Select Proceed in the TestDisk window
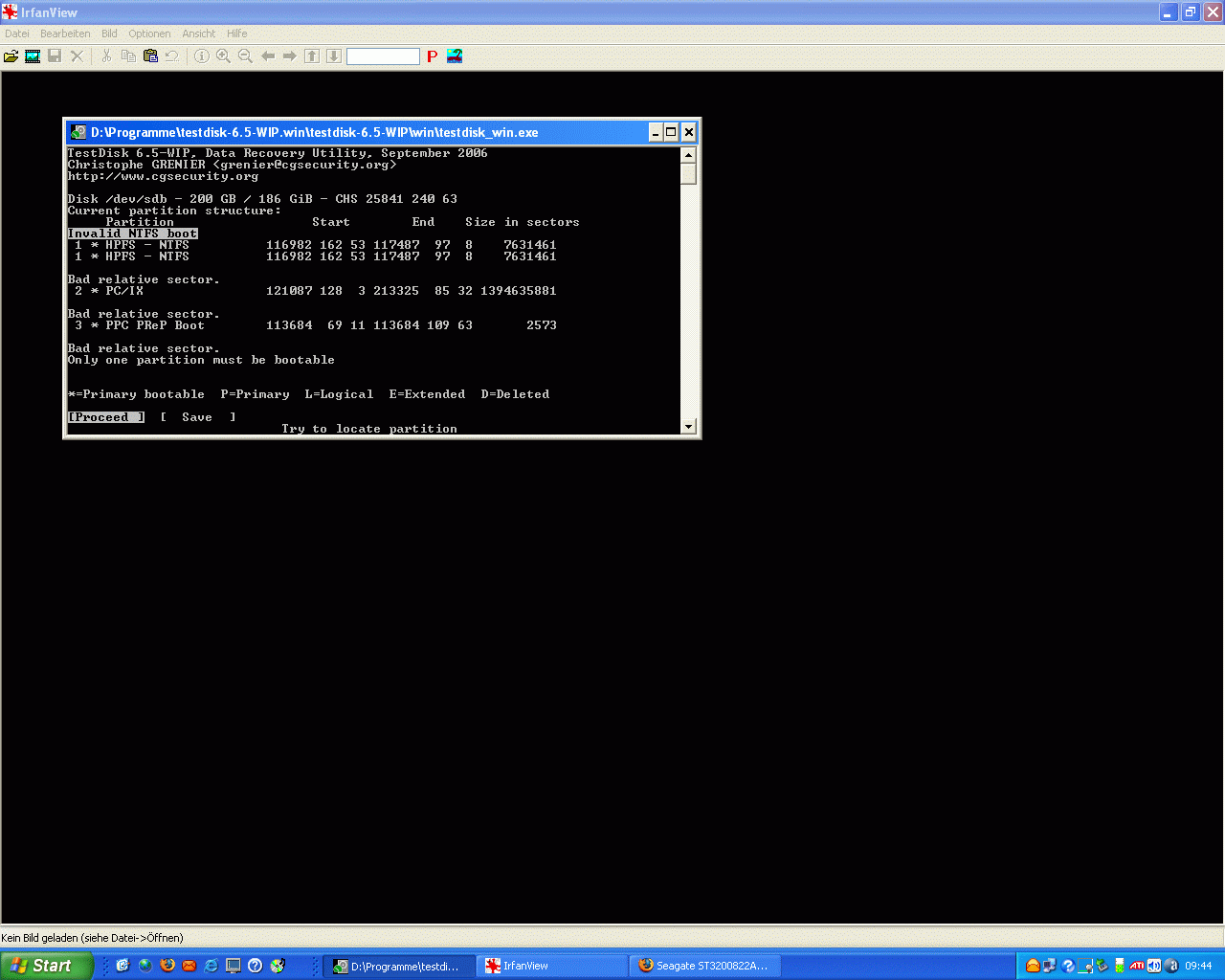Image resolution: width=1225 pixels, height=980 pixels. coord(106,417)
